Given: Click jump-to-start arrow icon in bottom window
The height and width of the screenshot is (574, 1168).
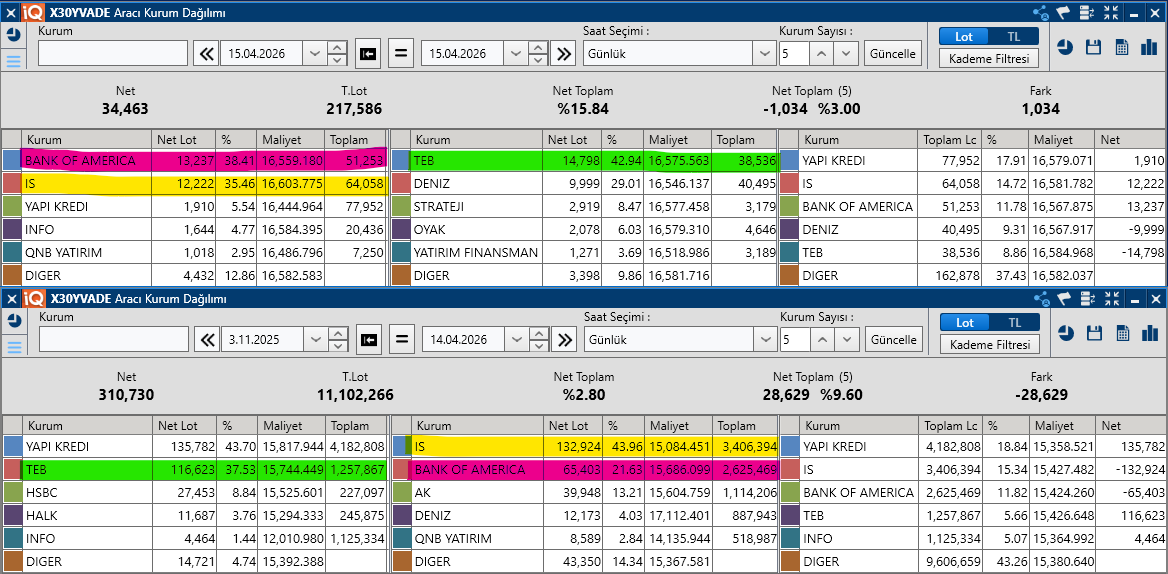Looking at the screenshot, I should click(369, 339).
